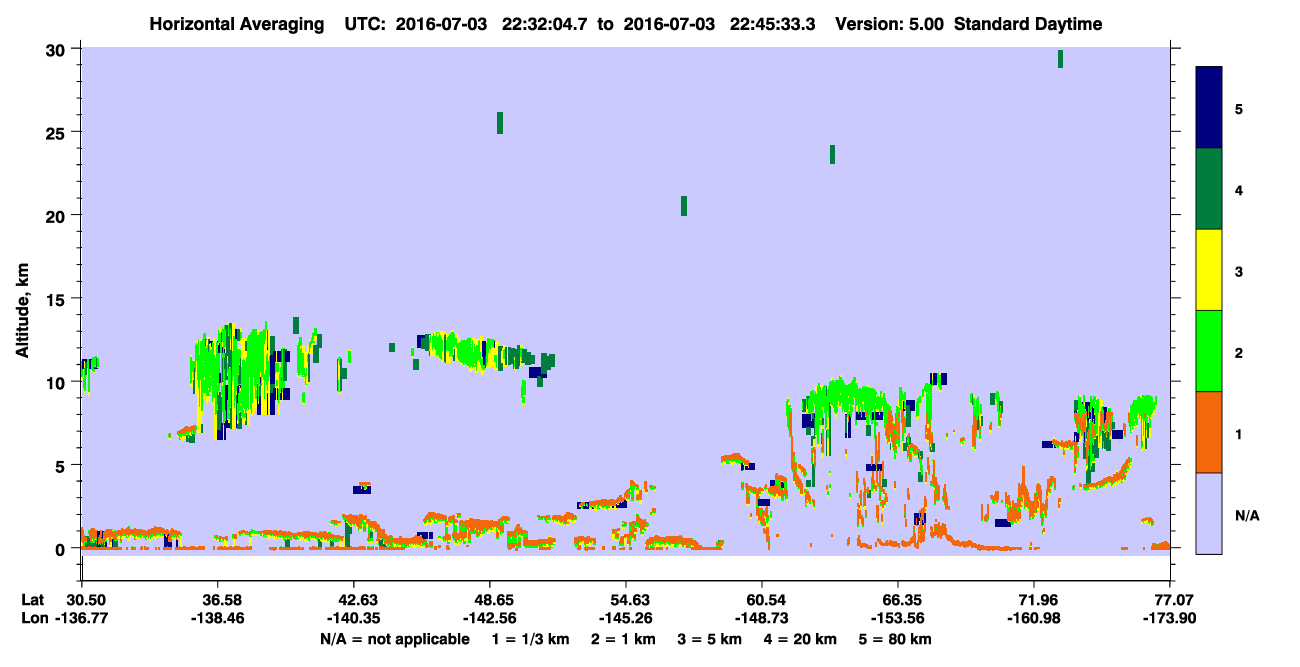This screenshot has height=667, width=1300.
Task: Click longitude value -160.98
Action: 1033,619
